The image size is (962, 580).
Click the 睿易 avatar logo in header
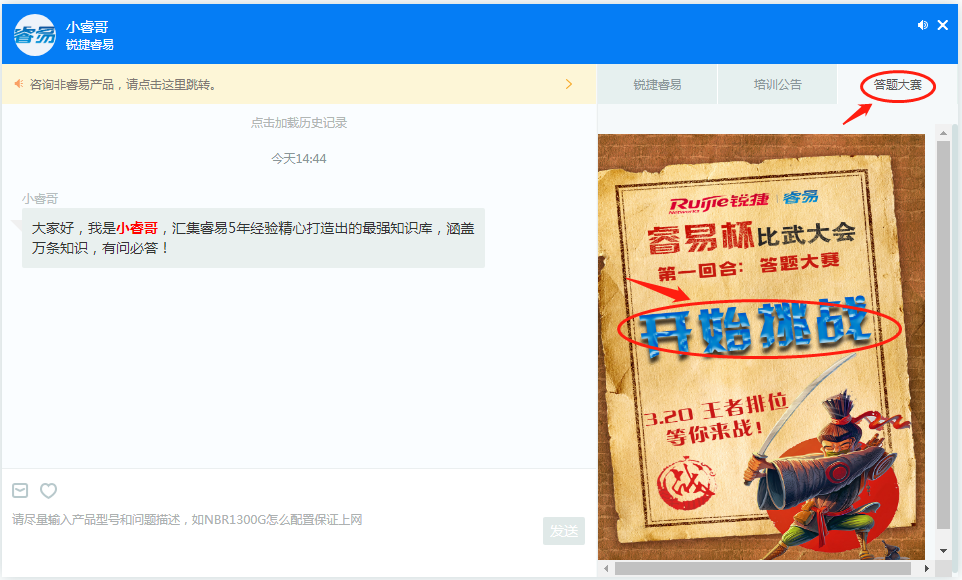(x=35, y=35)
